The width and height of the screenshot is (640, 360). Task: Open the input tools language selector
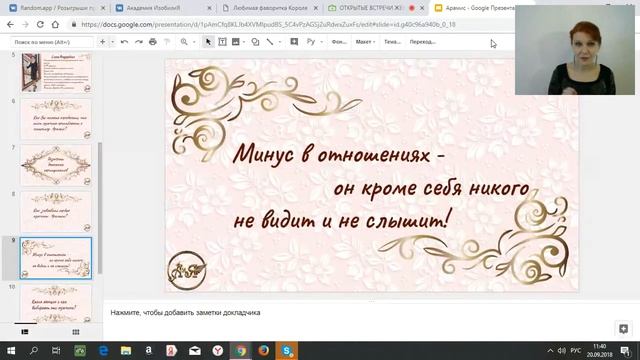311,42
